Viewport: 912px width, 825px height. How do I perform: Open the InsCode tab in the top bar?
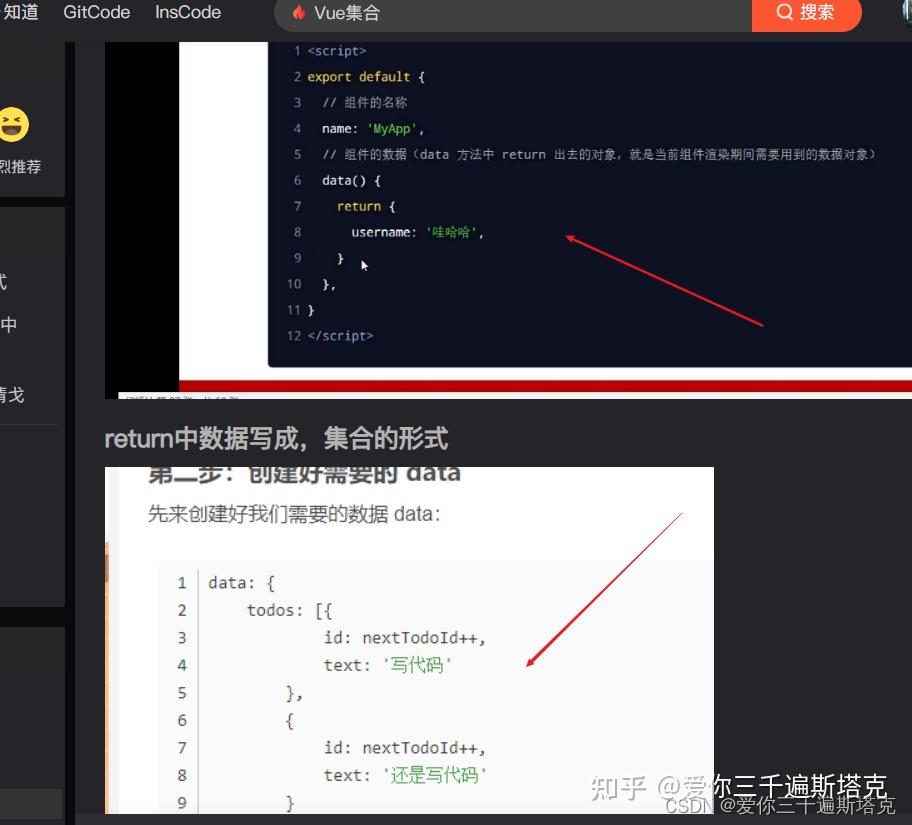point(187,13)
